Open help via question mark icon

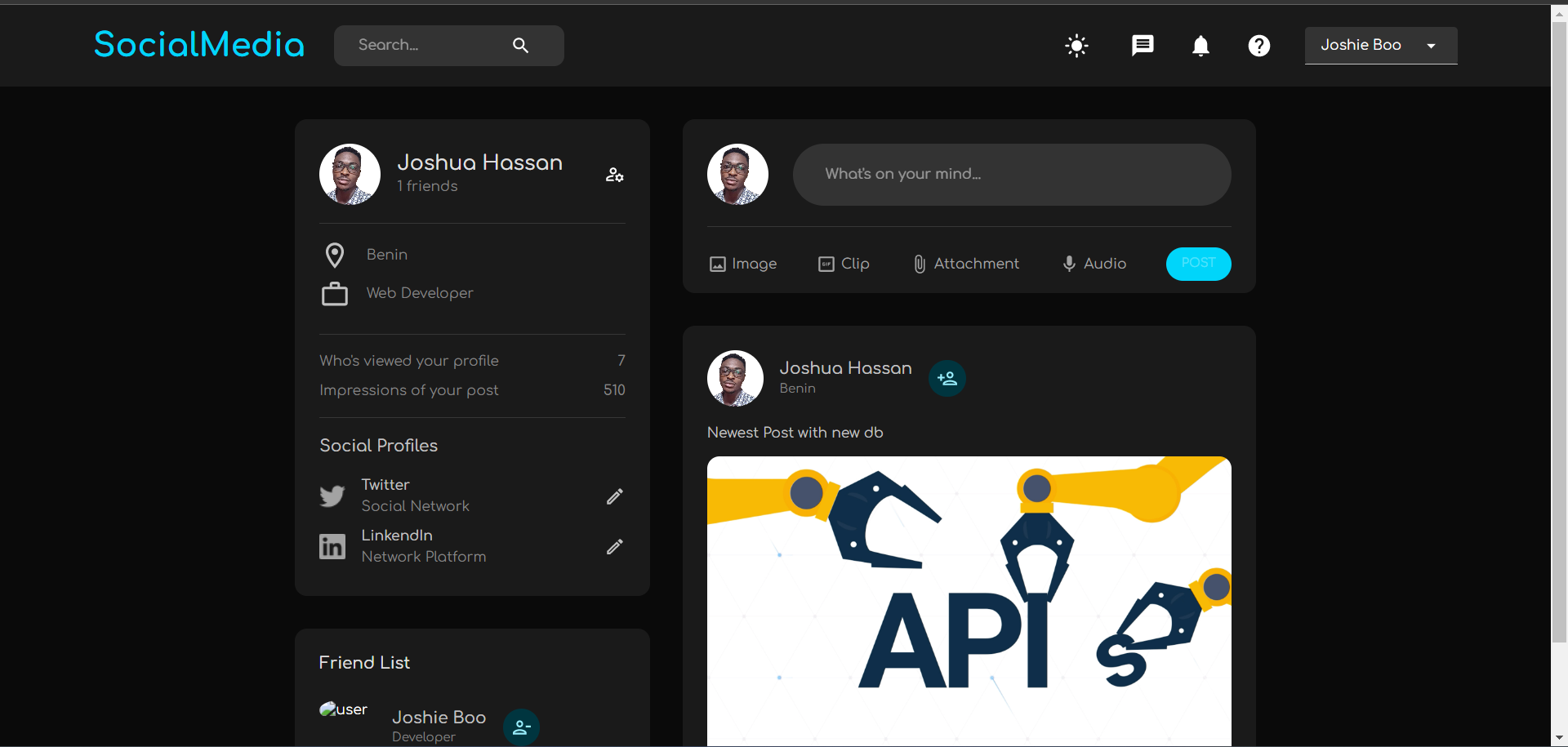pos(1259,46)
